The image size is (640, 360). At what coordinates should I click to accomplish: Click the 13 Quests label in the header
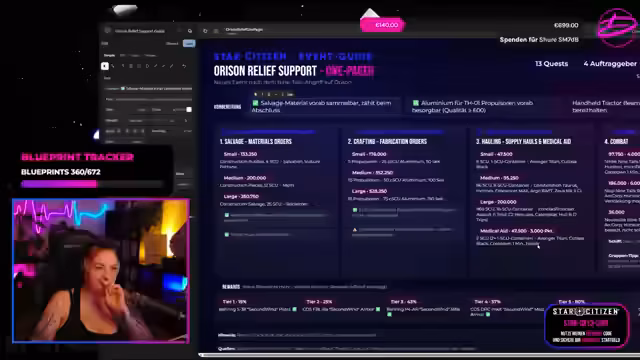tap(551, 64)
